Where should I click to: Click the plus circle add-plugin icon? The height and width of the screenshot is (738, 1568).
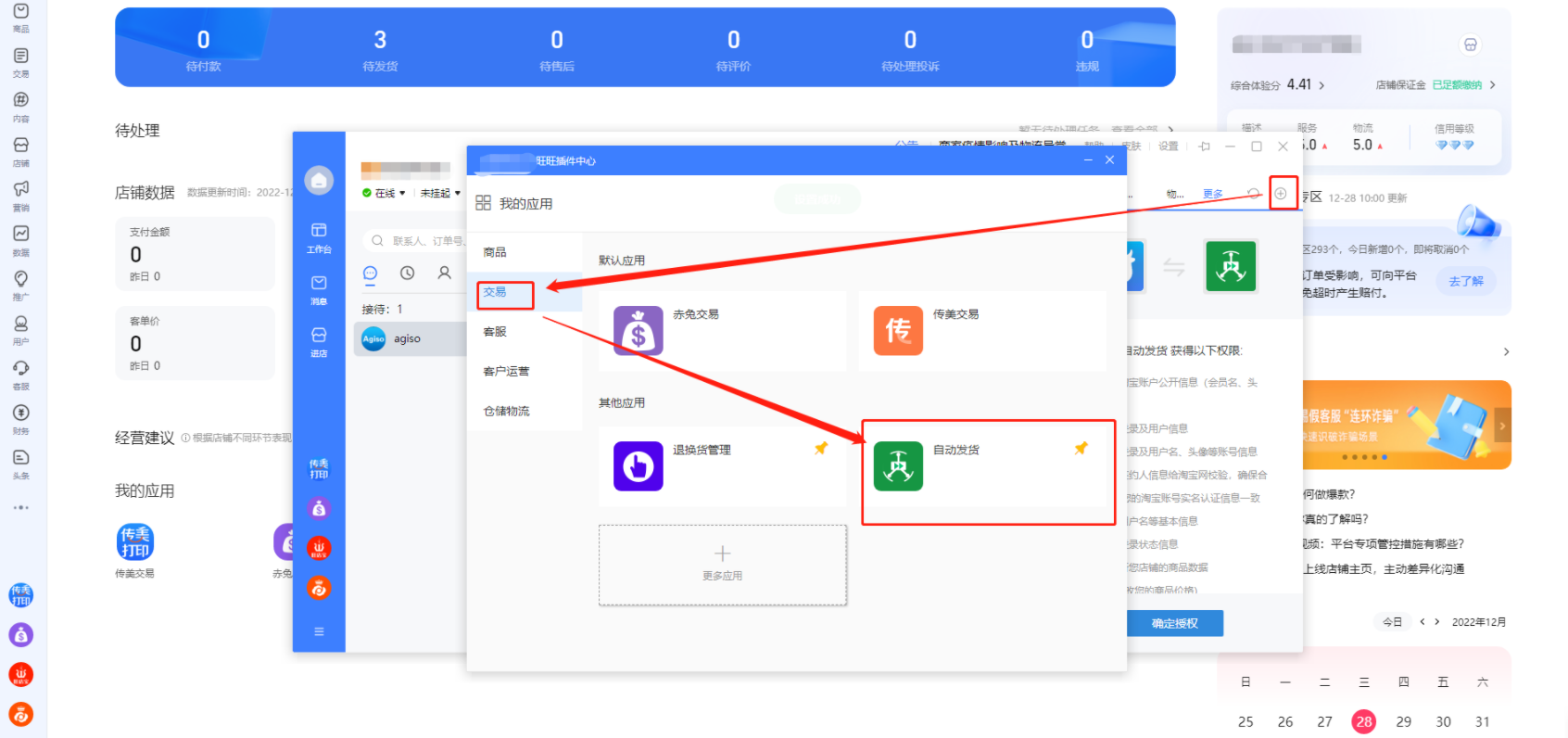[1281, 194]
